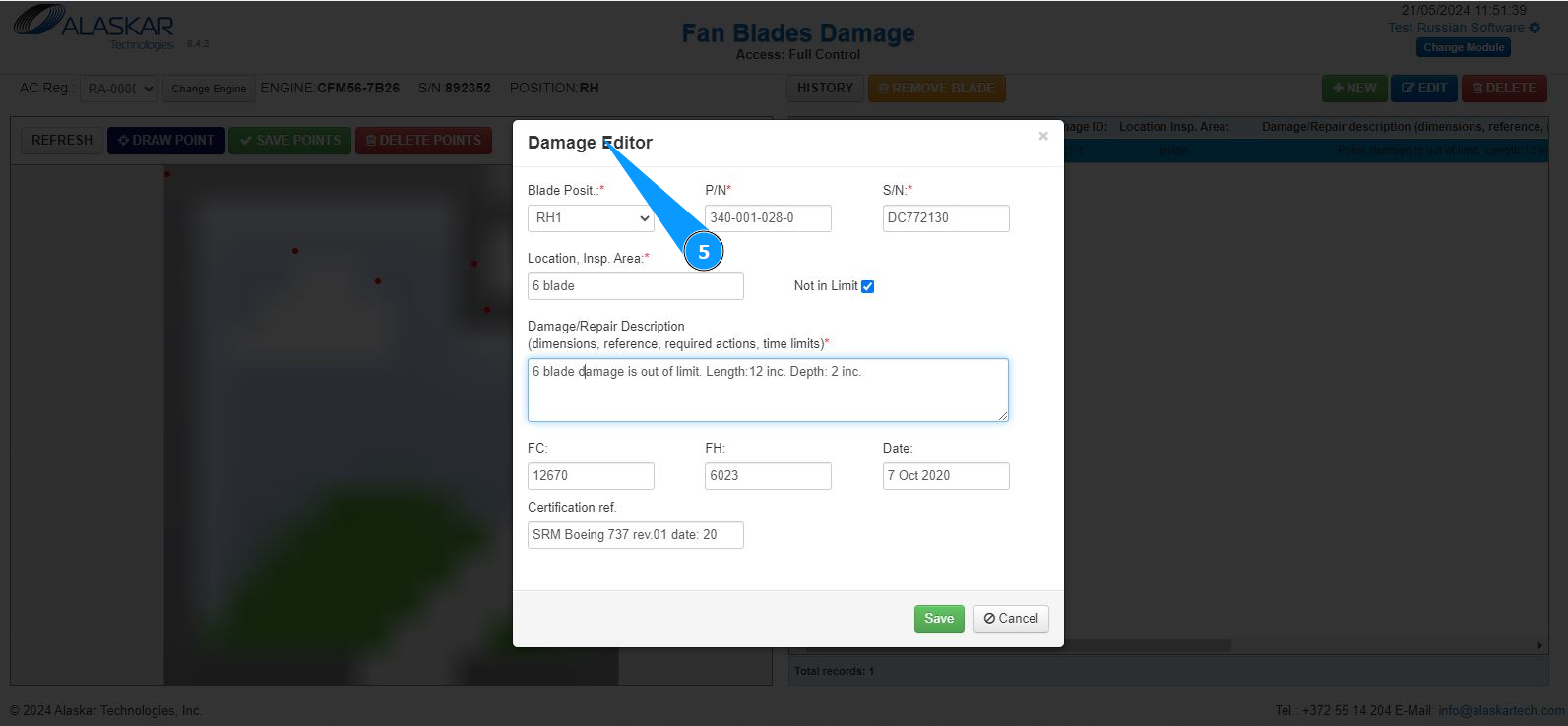
Task: Click Save Points with checkmark icon
Action: point(289,140)
